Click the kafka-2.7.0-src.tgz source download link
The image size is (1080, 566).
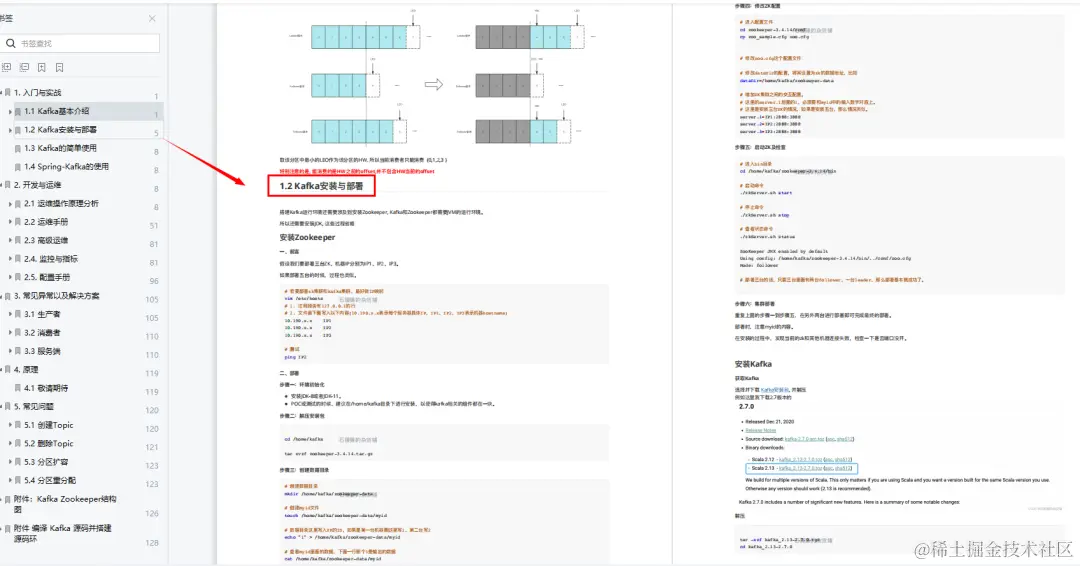pos(803,439)
